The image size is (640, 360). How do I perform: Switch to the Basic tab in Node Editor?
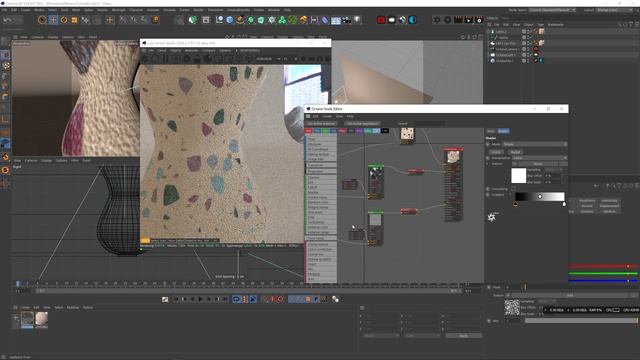point(491,131)
